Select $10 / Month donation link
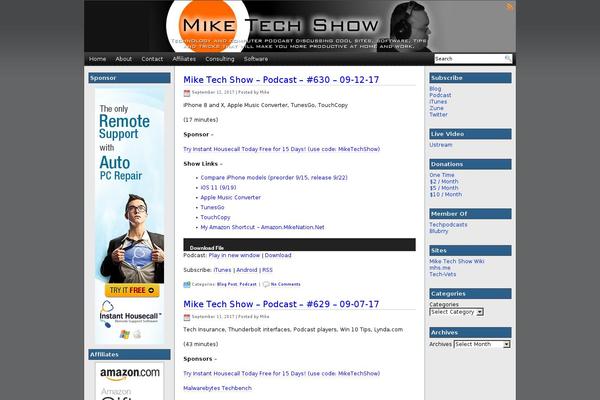600x400 pixels. point(446,194)
